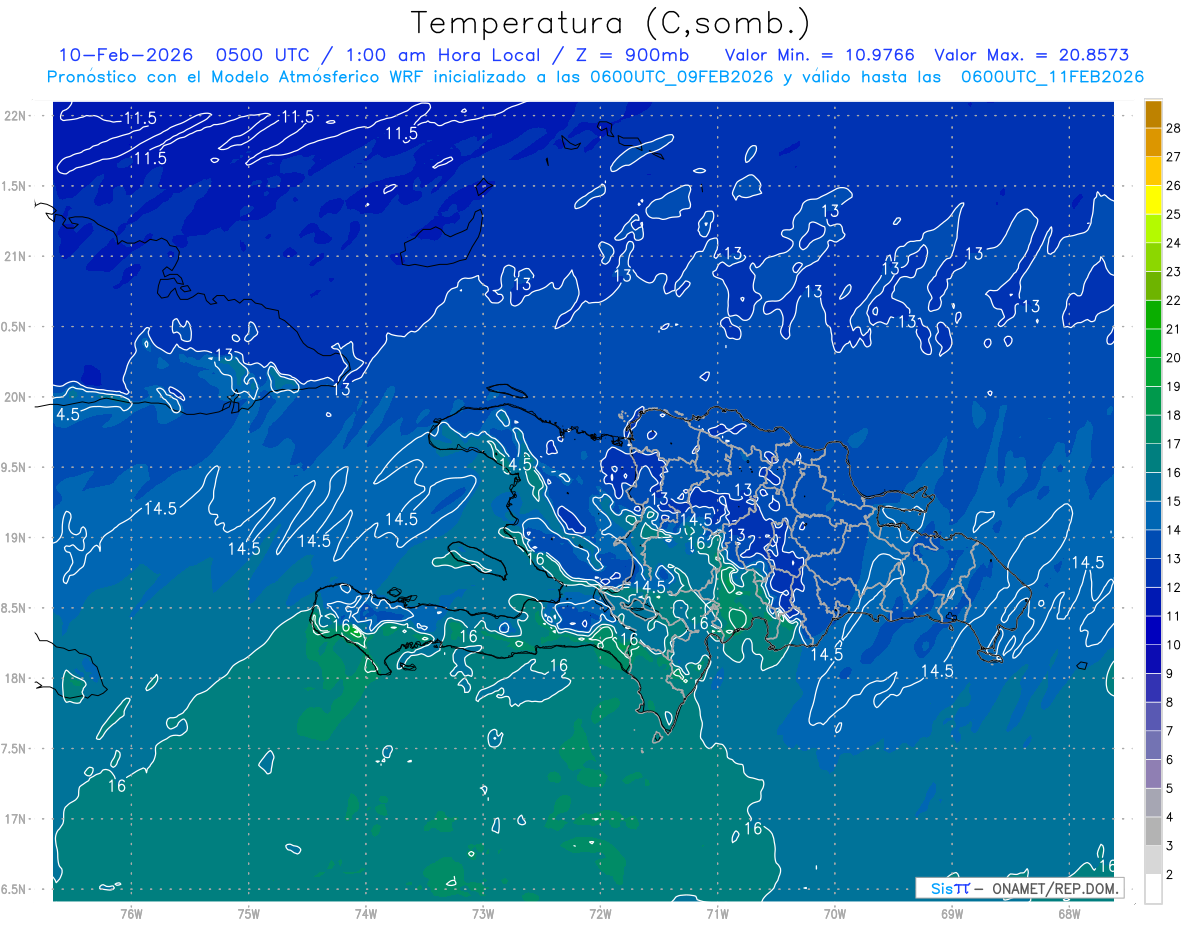Click the '73W' longitude axis label
Viewport: 1200px width, 927px height.
(x=482, y=913)
